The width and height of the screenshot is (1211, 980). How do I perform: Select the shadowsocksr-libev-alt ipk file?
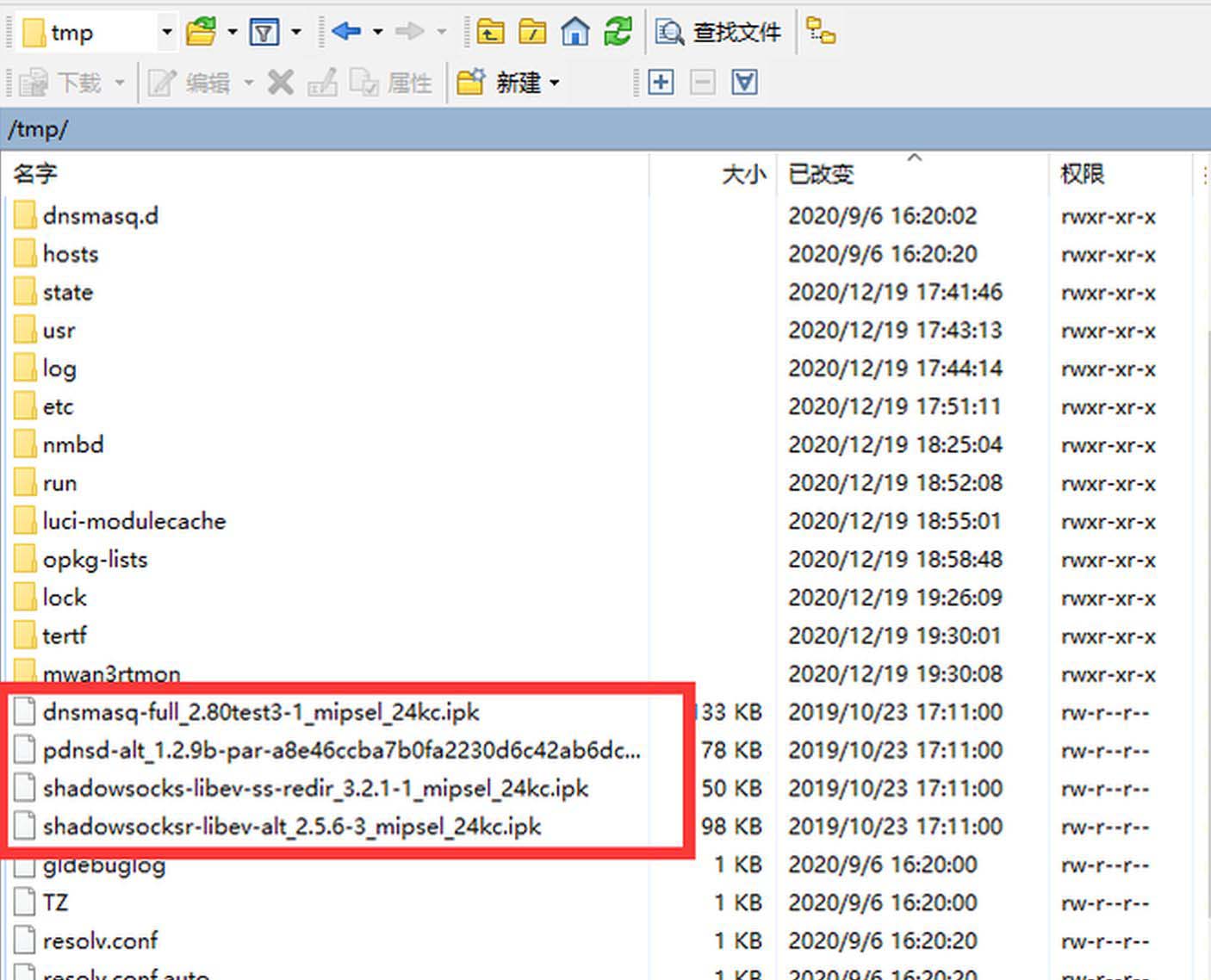291,827
